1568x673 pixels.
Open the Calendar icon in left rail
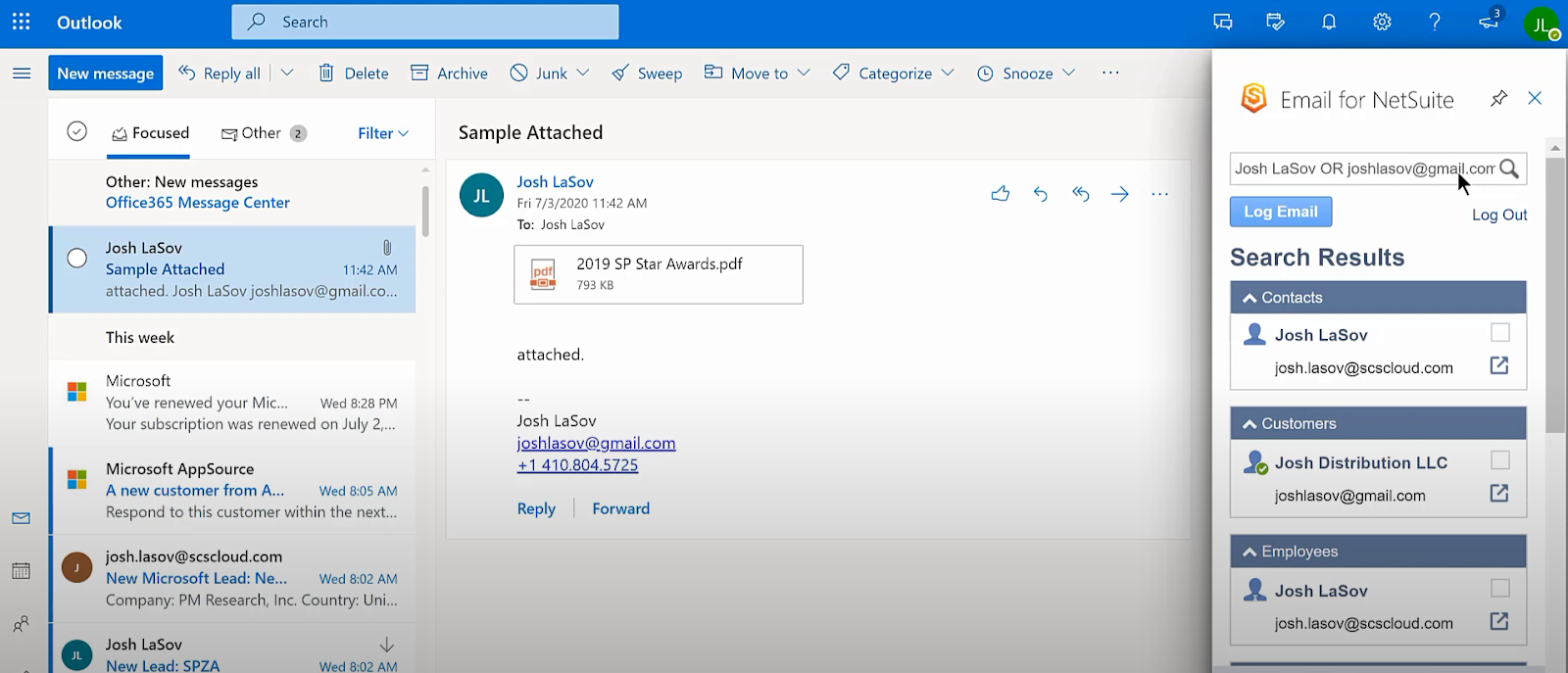21,570
